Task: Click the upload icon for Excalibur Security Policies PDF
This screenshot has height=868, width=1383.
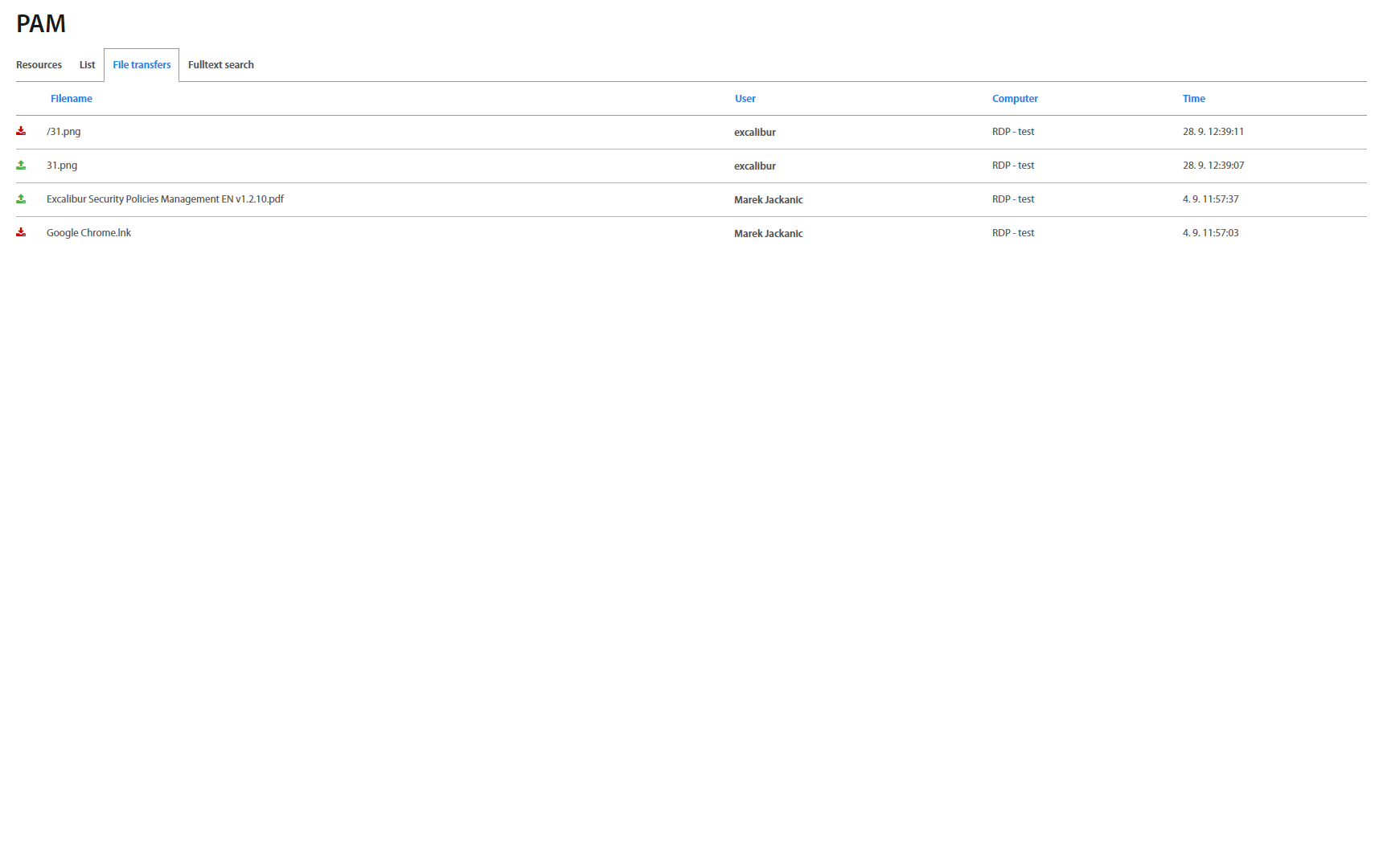Action: click(21, 199)
